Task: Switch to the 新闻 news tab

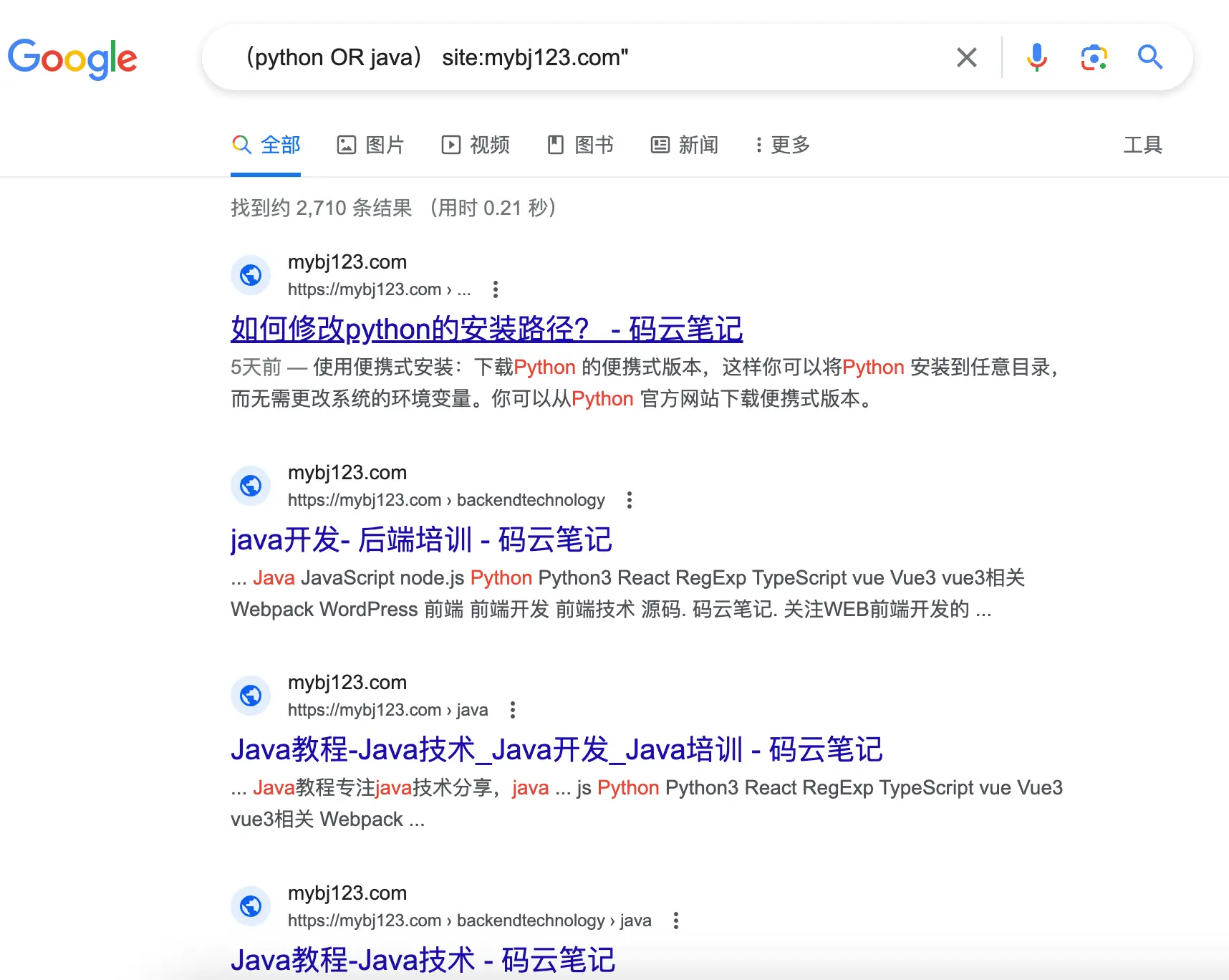Action: (684, 145)
